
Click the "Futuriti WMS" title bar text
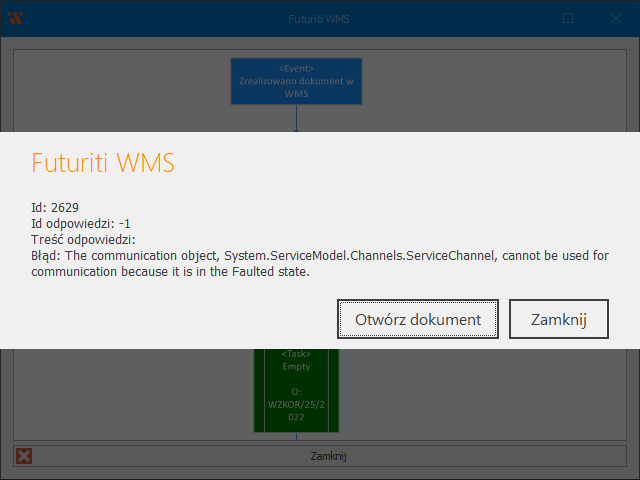pos(320,18)
